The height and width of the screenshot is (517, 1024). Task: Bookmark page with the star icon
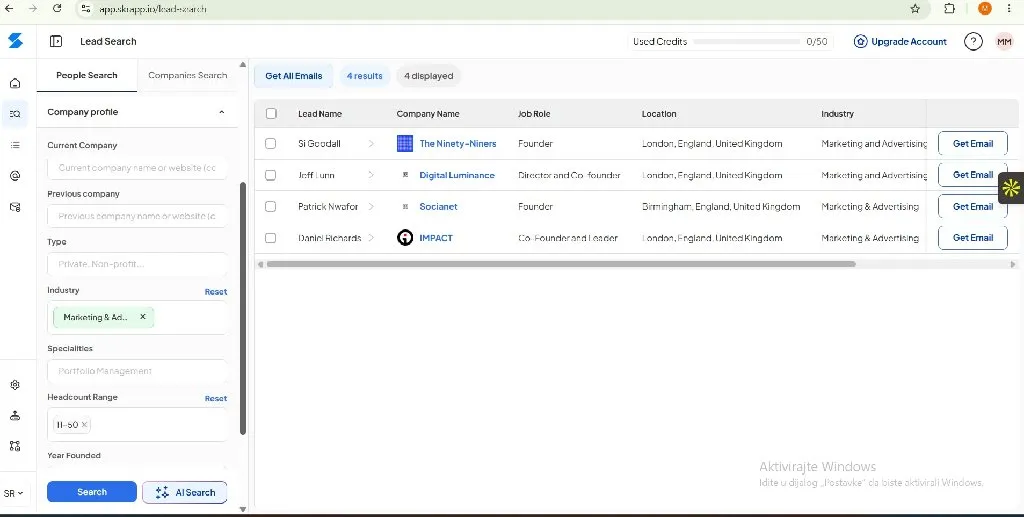pos(915,8)
